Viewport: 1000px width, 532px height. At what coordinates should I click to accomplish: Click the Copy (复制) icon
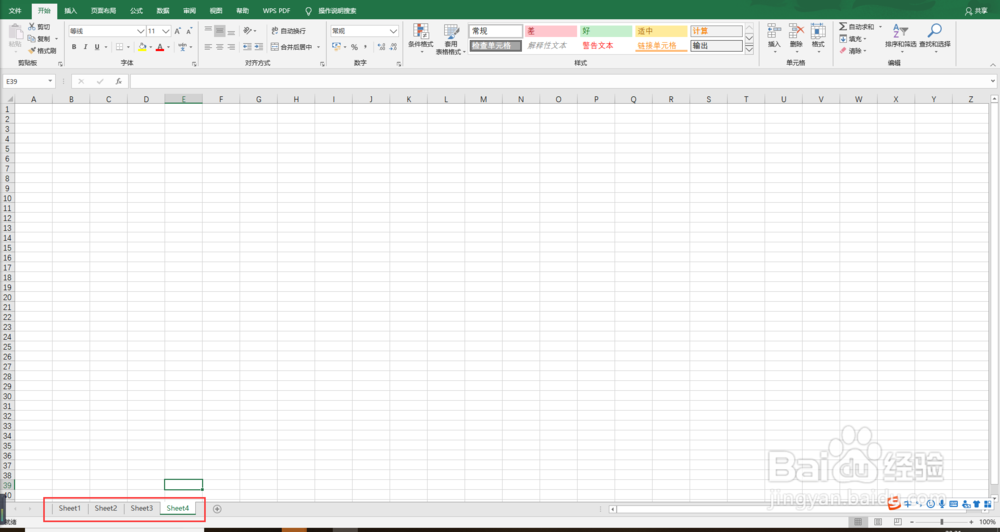[32, 39]
